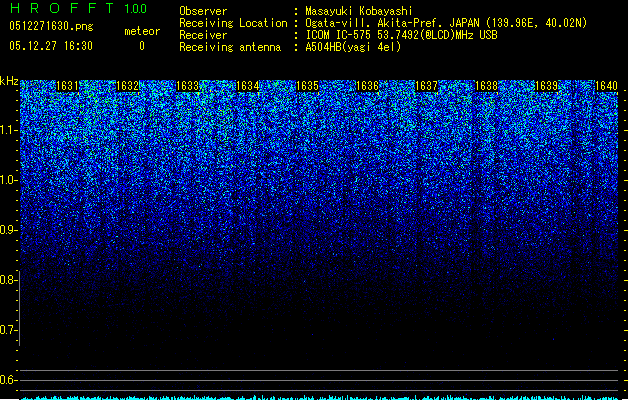Click the 1.0 frequency axis label
This screenshot has width=629, height=400.
8,180
